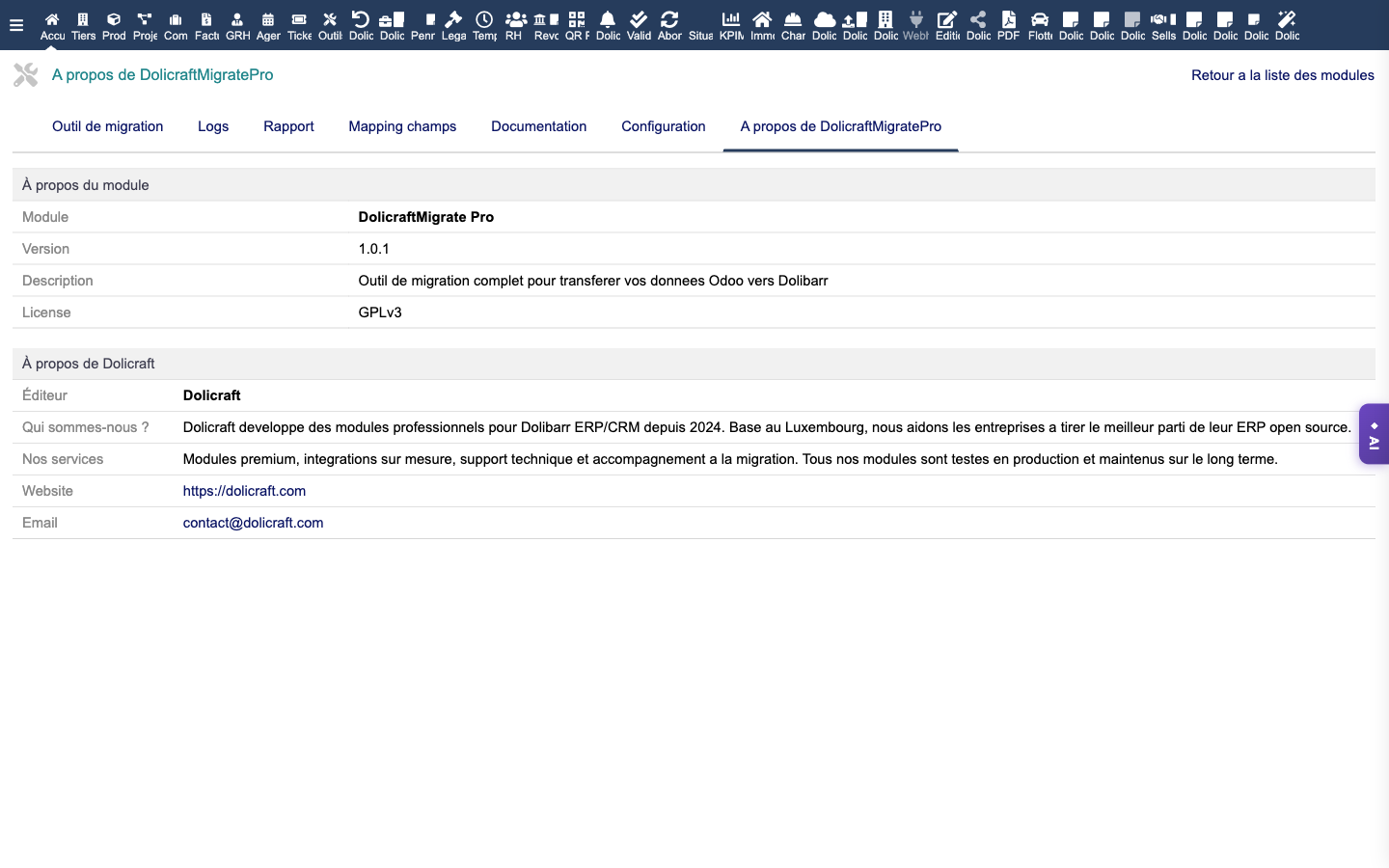The image size is (1389, 868).
Task: Open magic wand module icon
Action: [x=1287, y=19]
